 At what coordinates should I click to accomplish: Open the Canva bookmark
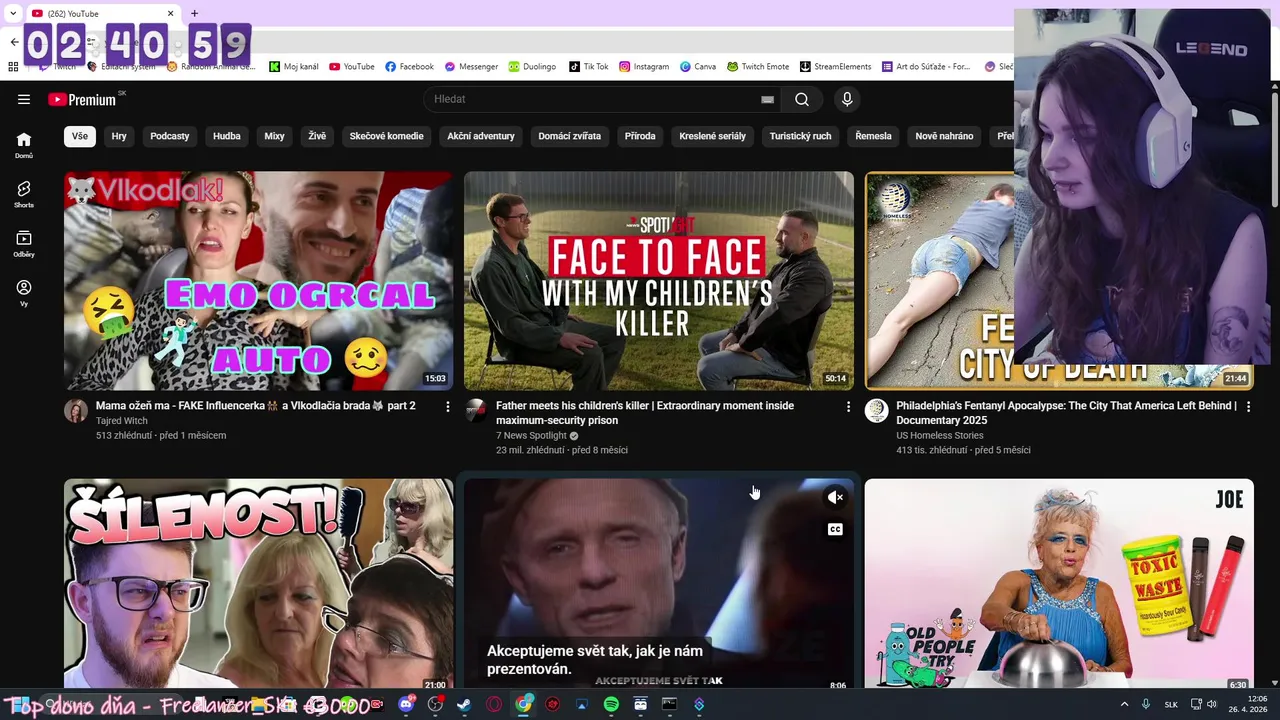point(698,67)
